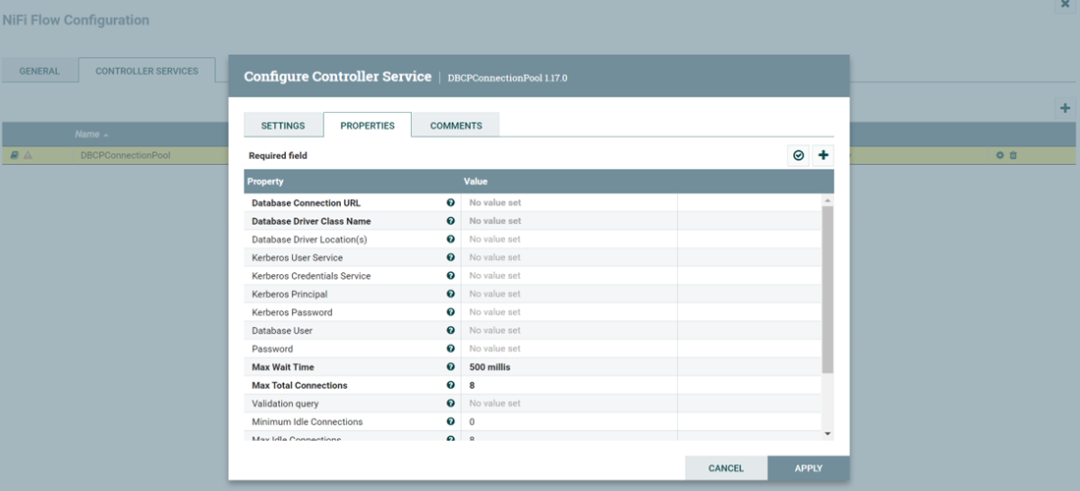Add controller service plus icon in background page
The image size is (1080, 491).
click(x=1065, y=108)
